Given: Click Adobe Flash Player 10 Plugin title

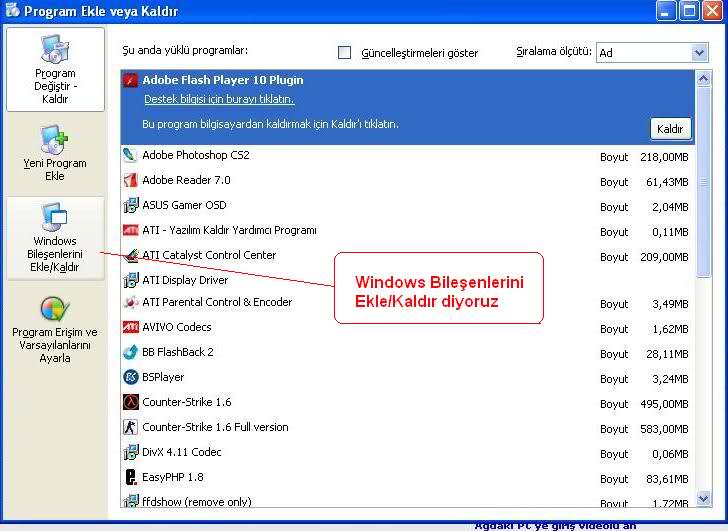Looking at the screenshot, I should click(223, 80).
